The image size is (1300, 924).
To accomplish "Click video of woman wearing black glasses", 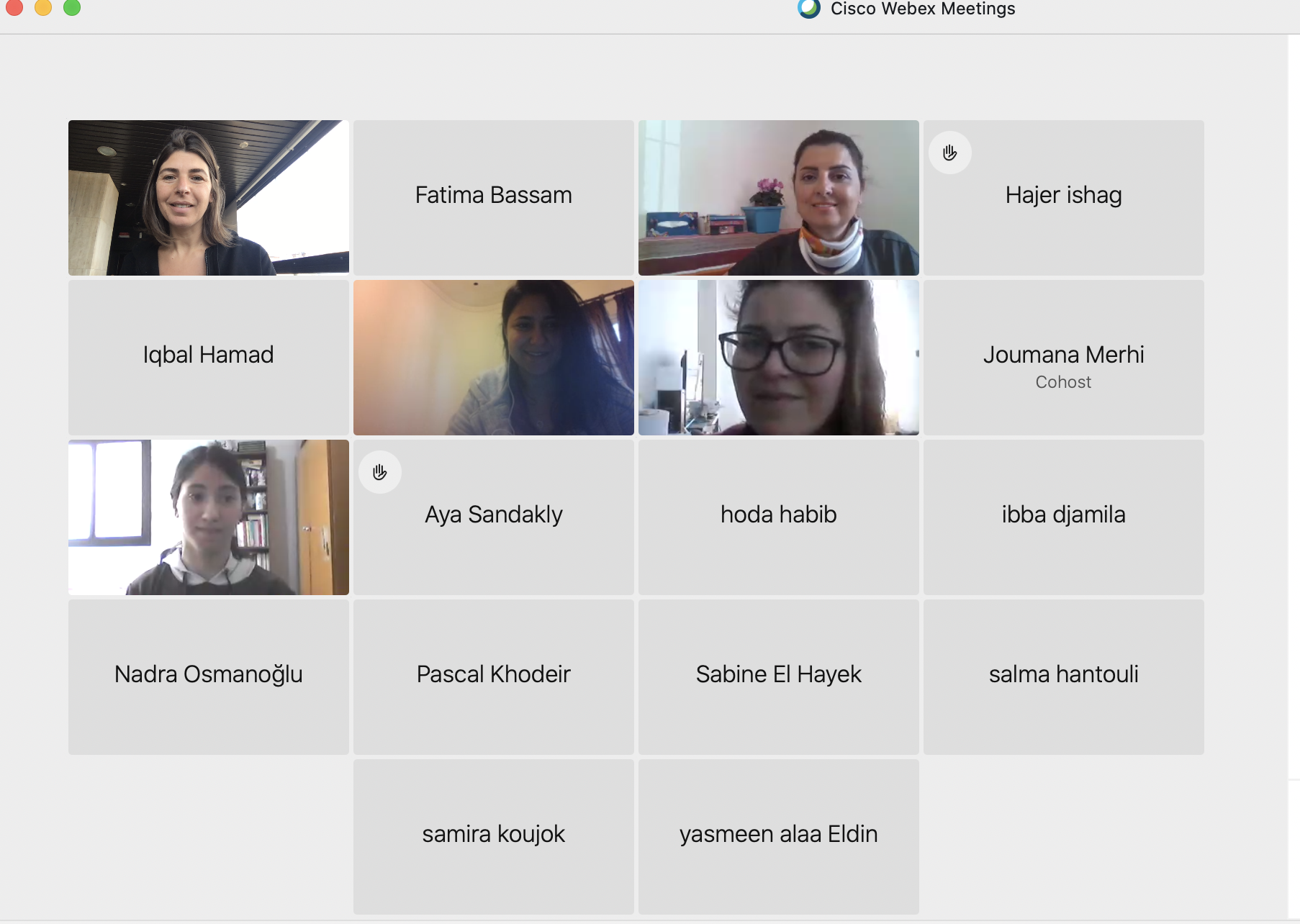I will coord(779,358).
